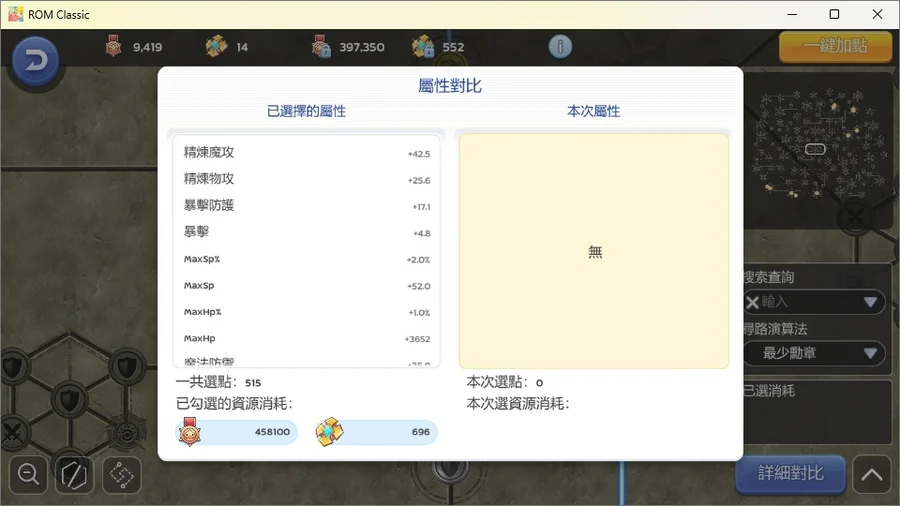
Task: Click the locked badge icon showing 552
Action: pyautogui.click(x=423, y=47)
